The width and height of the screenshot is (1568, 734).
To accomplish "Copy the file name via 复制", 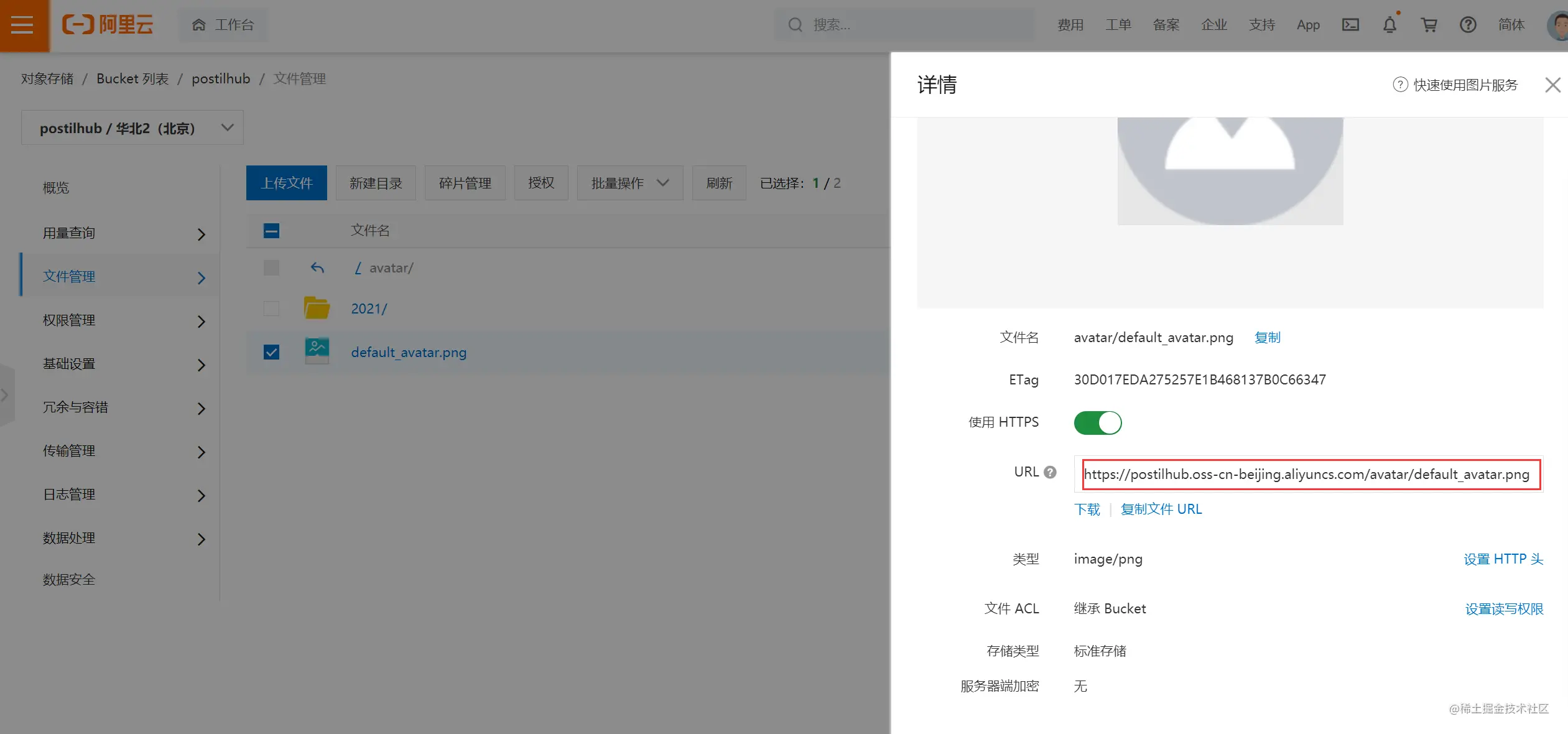I will pyautogui.click(x=1267, y=337).
